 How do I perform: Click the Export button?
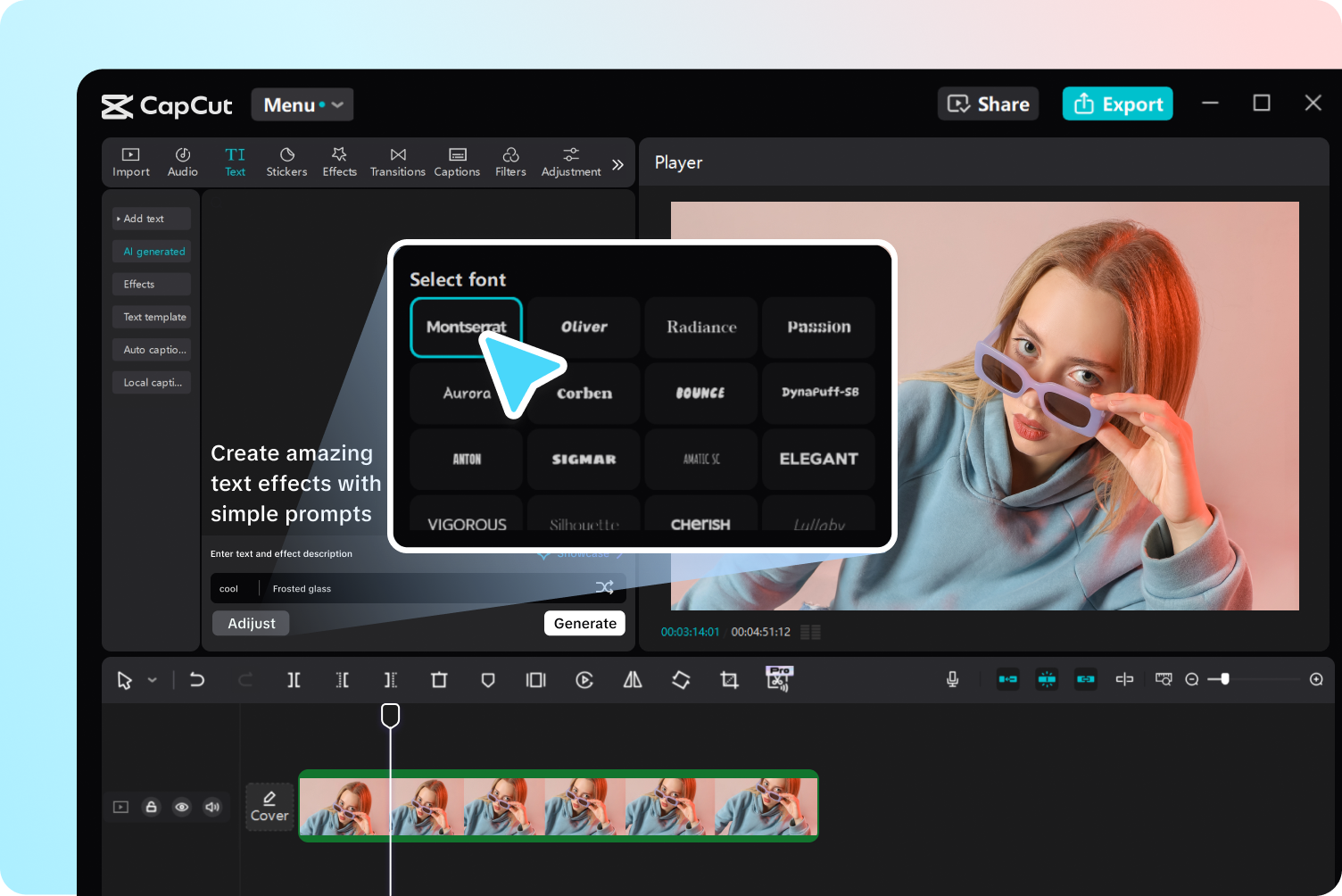point(1117,104)
